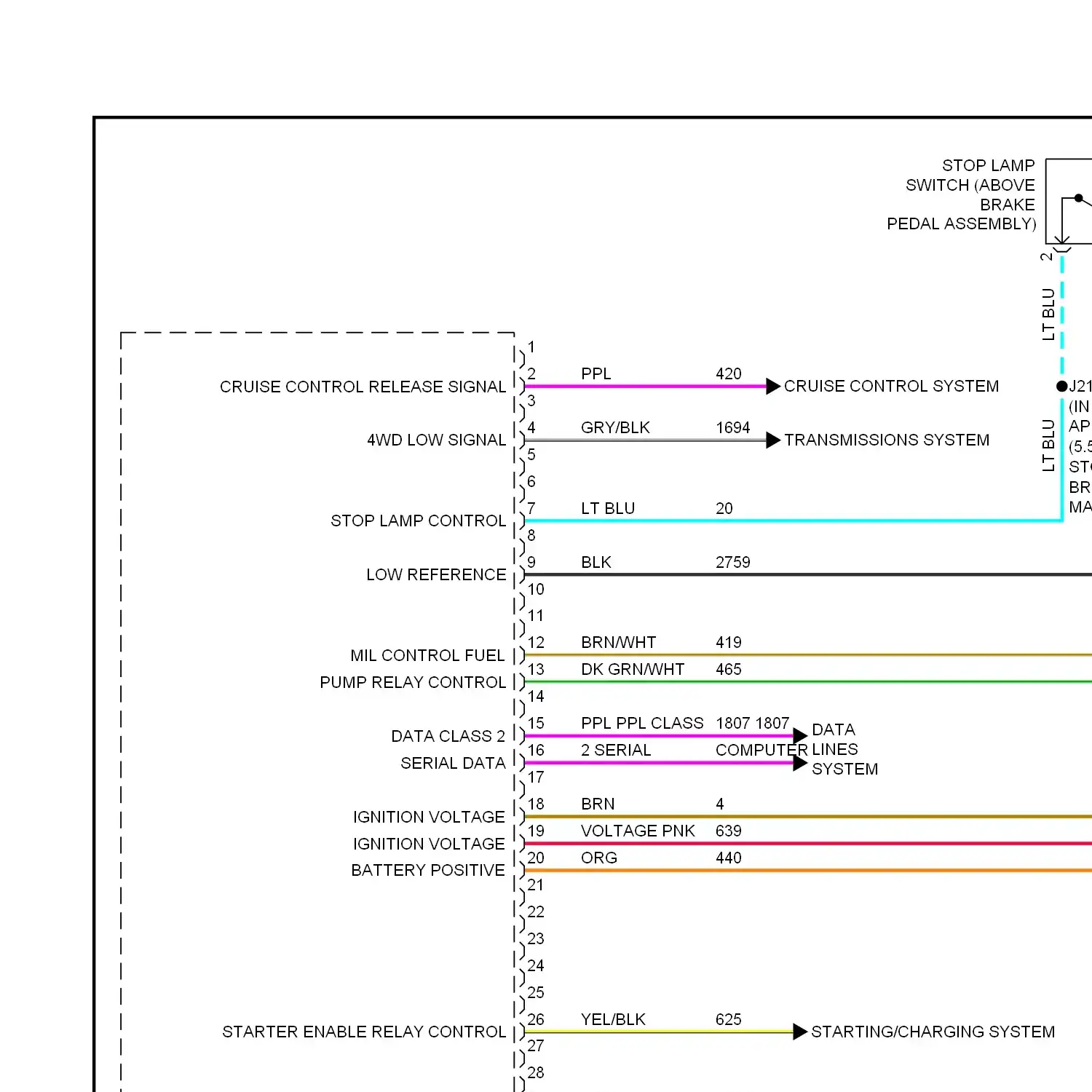Viewport: 1092px width, 1092px height.
Task: Click circuit number 625
Action: (728, 1019)
